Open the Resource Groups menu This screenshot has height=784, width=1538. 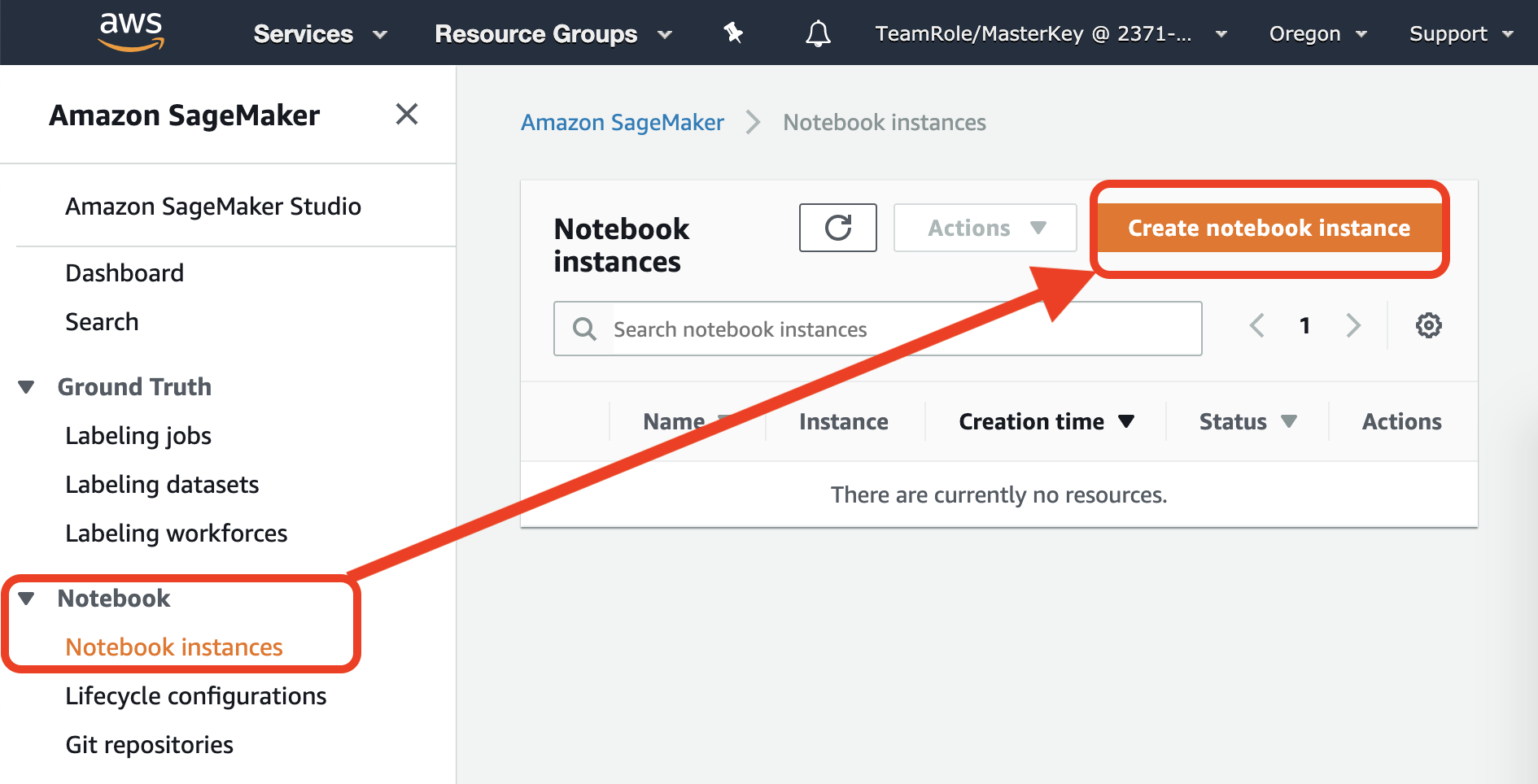pos(553,34)
